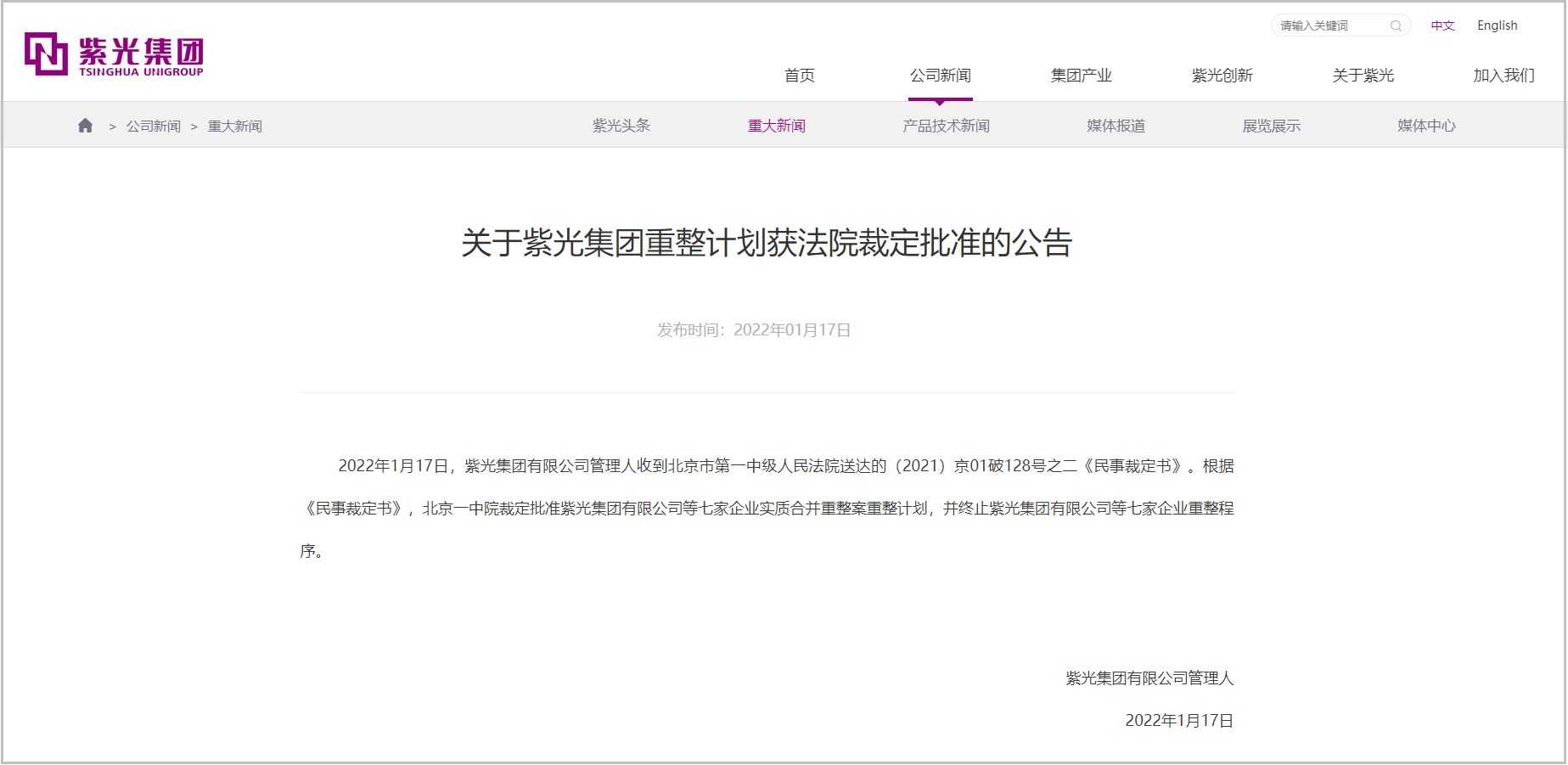Open the 加入我们 menu item
The height and width of the screenshot is (765, 1568).
tap(1503, 76)
